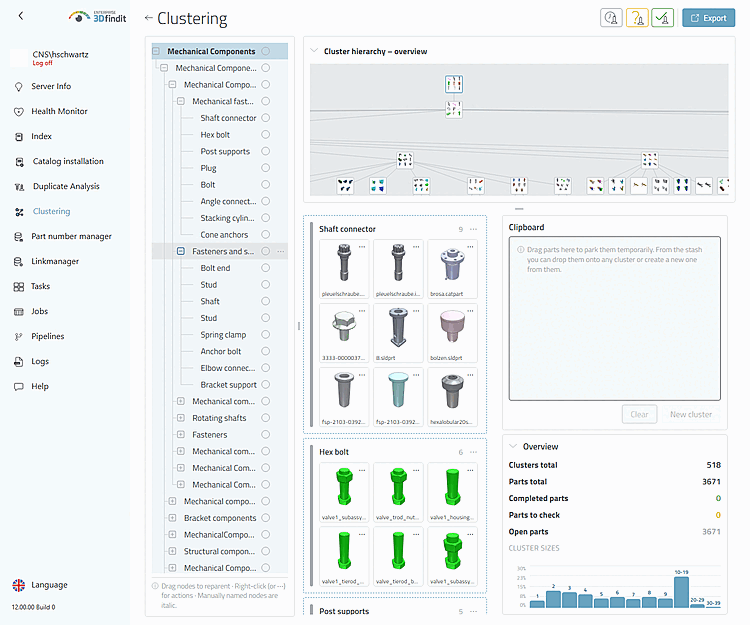
Task: Toggle the status circle for Hex bolt row
Action: 266,134
